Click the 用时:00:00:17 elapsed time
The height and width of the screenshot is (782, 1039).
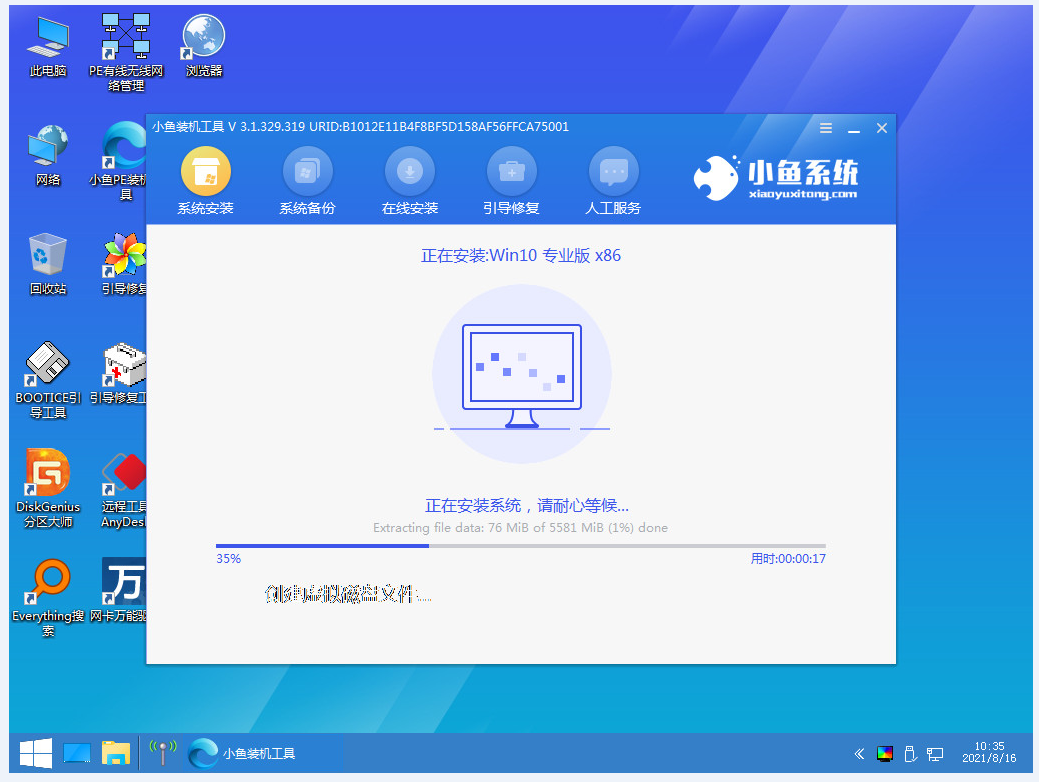click(788, 559)
